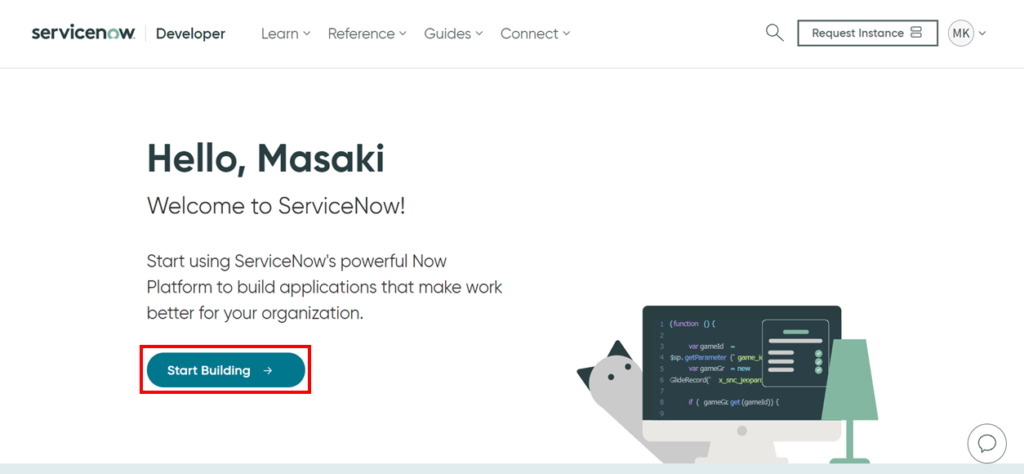1024x474 pixels.
Task: Click the cat illustration
Action: (610, 385)
